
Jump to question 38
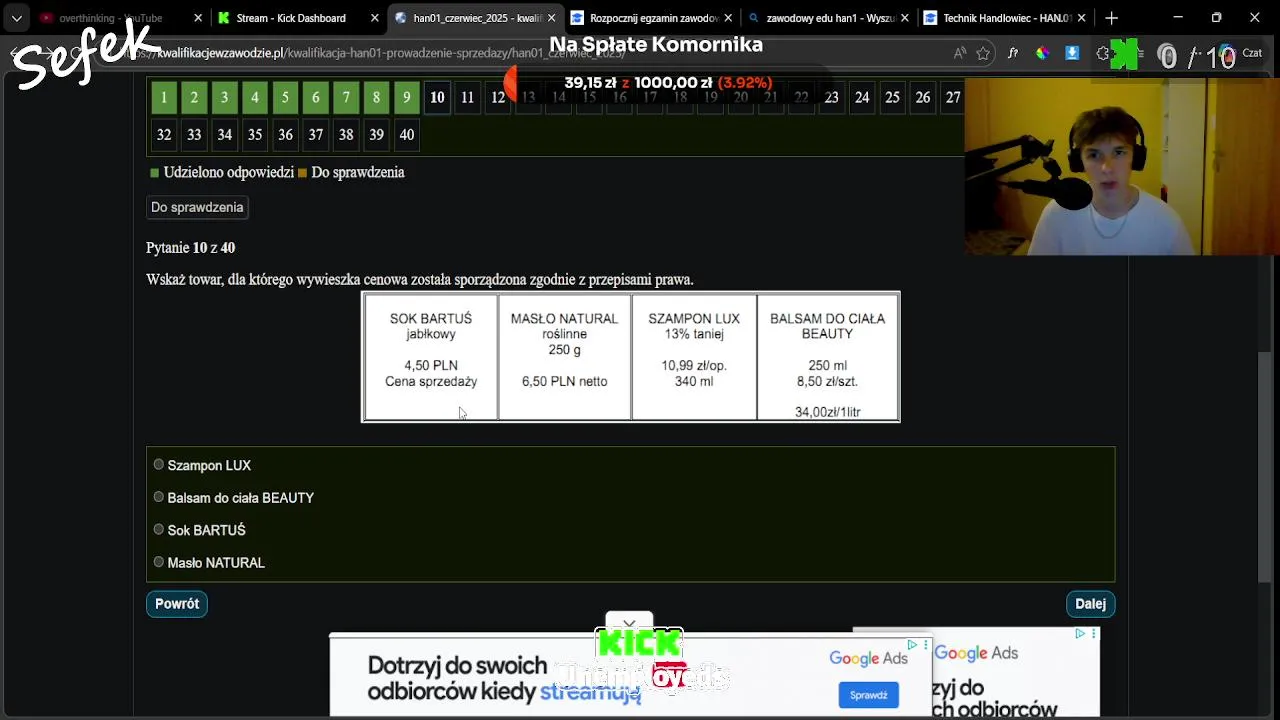pos(346,134)
